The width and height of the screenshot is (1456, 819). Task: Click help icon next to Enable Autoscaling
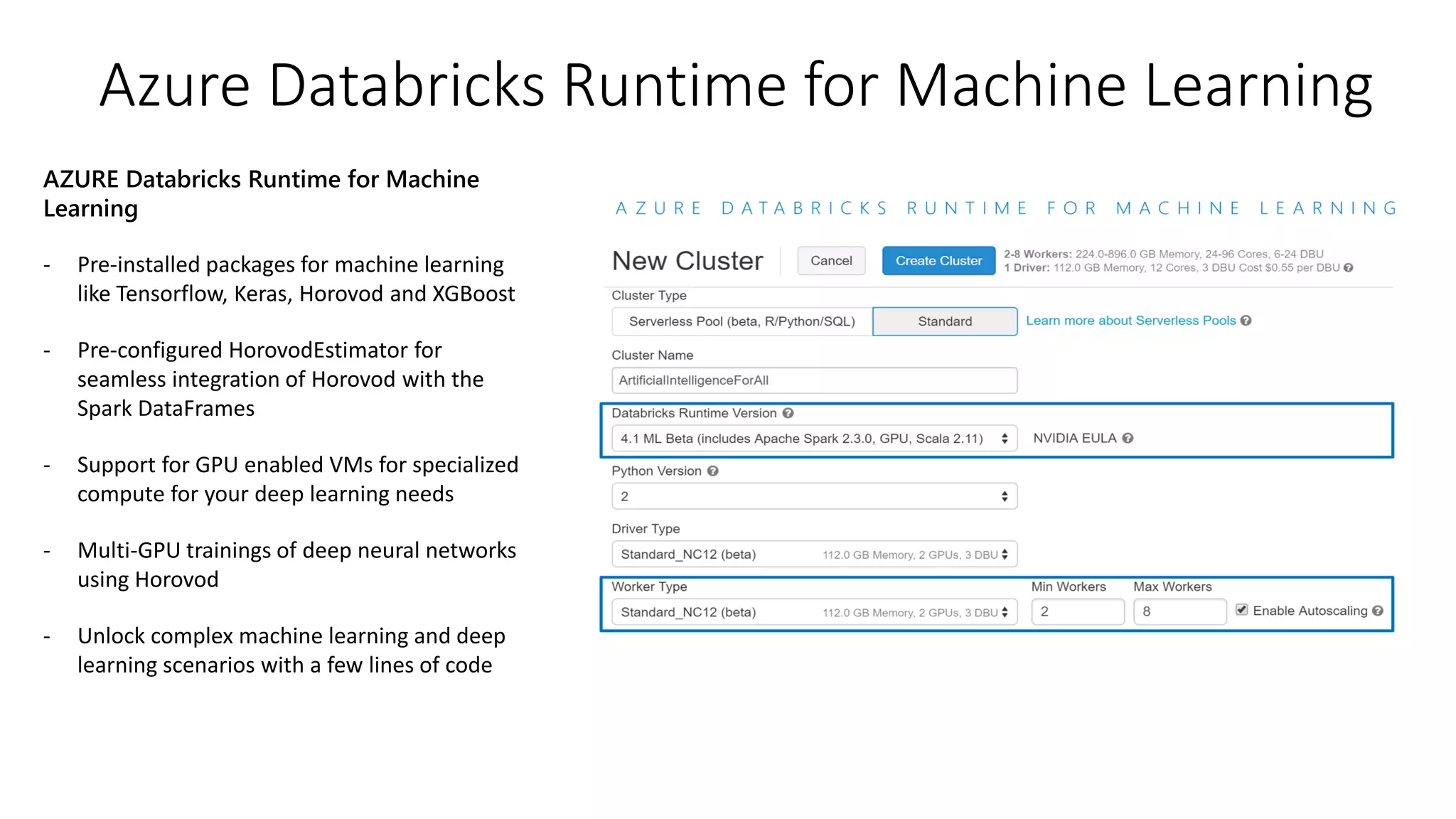(x=1378, y=611)
